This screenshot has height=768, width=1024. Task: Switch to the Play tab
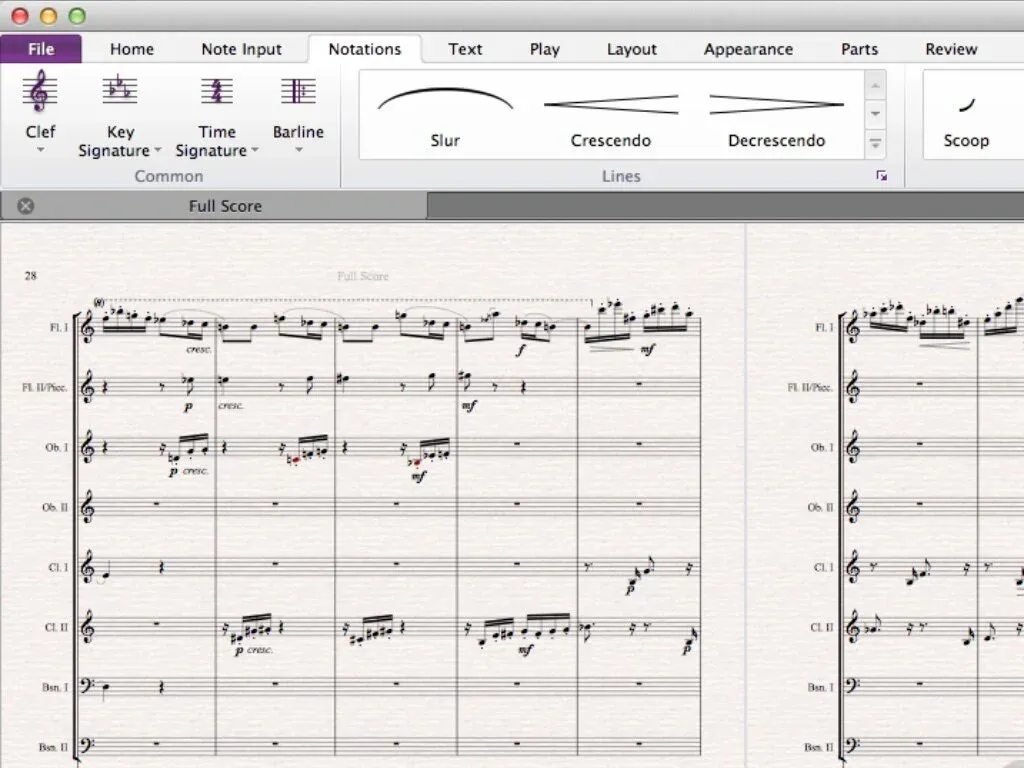545,49
